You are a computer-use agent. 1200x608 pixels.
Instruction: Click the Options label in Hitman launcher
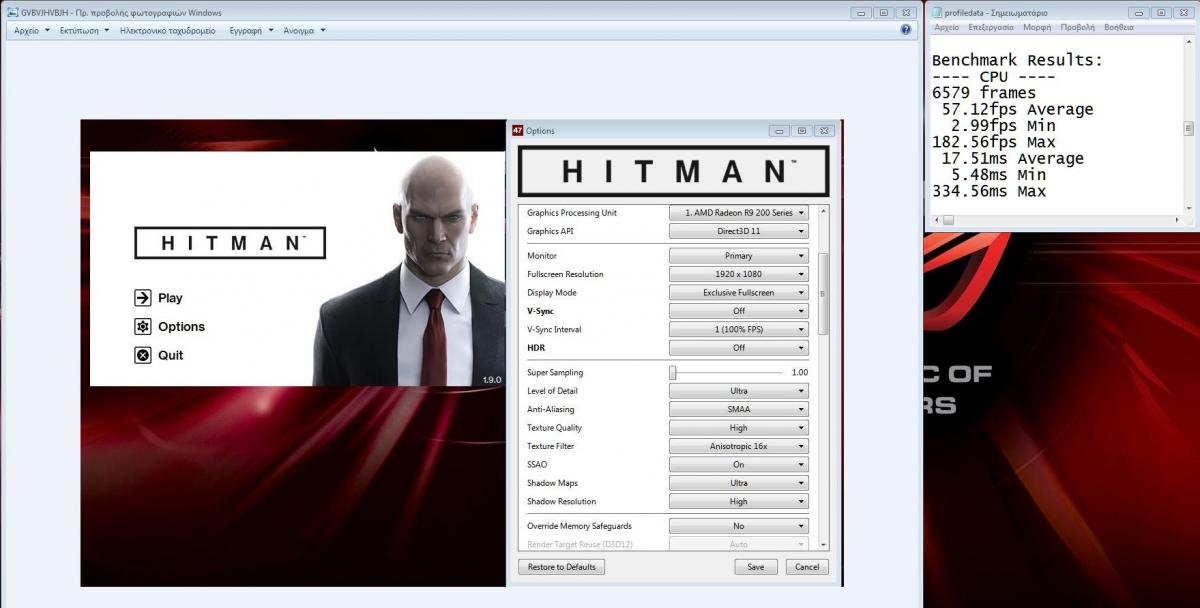(x=181, y=327)
